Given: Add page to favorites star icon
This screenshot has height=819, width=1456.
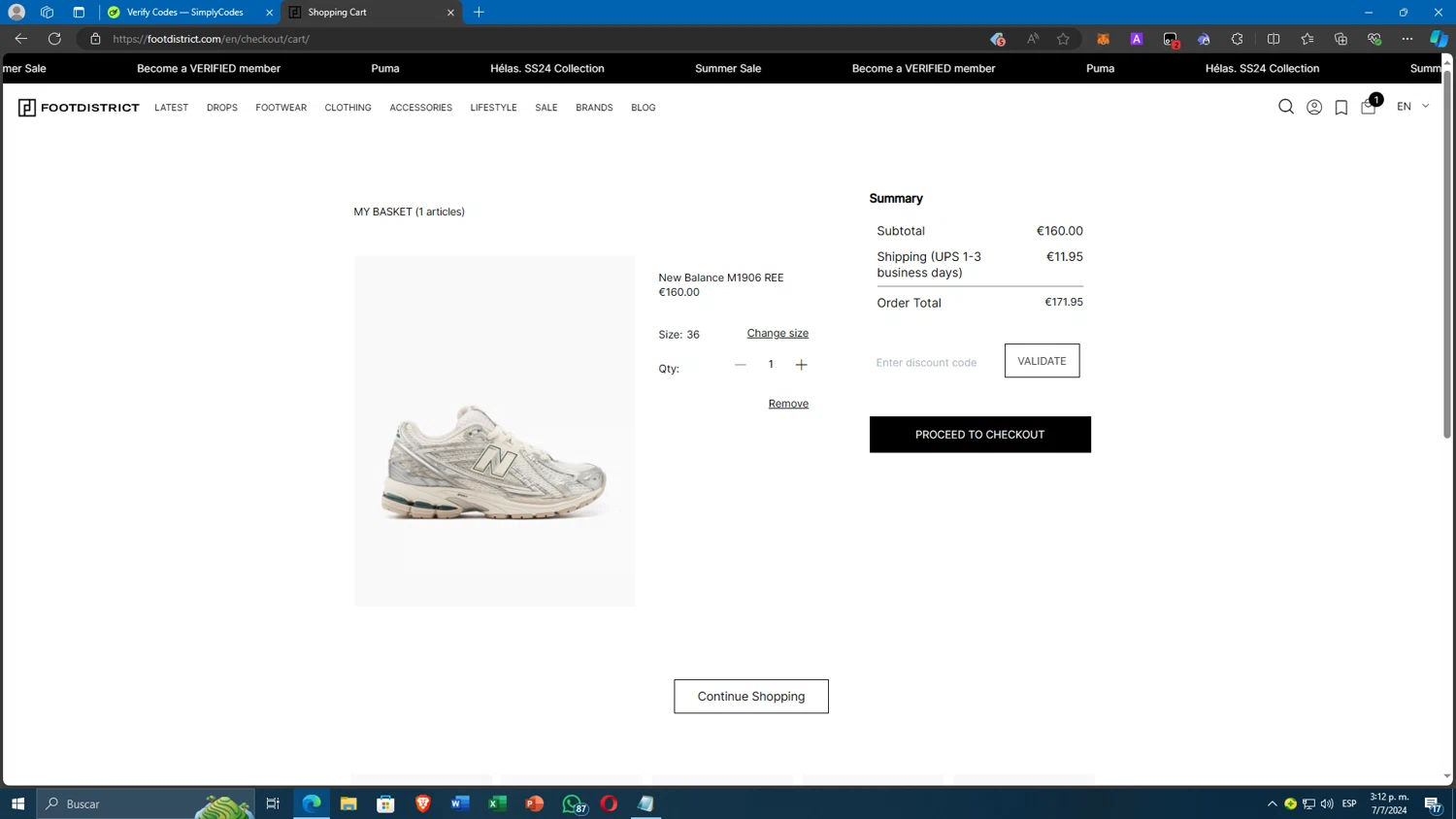Looking at the screenshot, I should [x=1063, y=39].
